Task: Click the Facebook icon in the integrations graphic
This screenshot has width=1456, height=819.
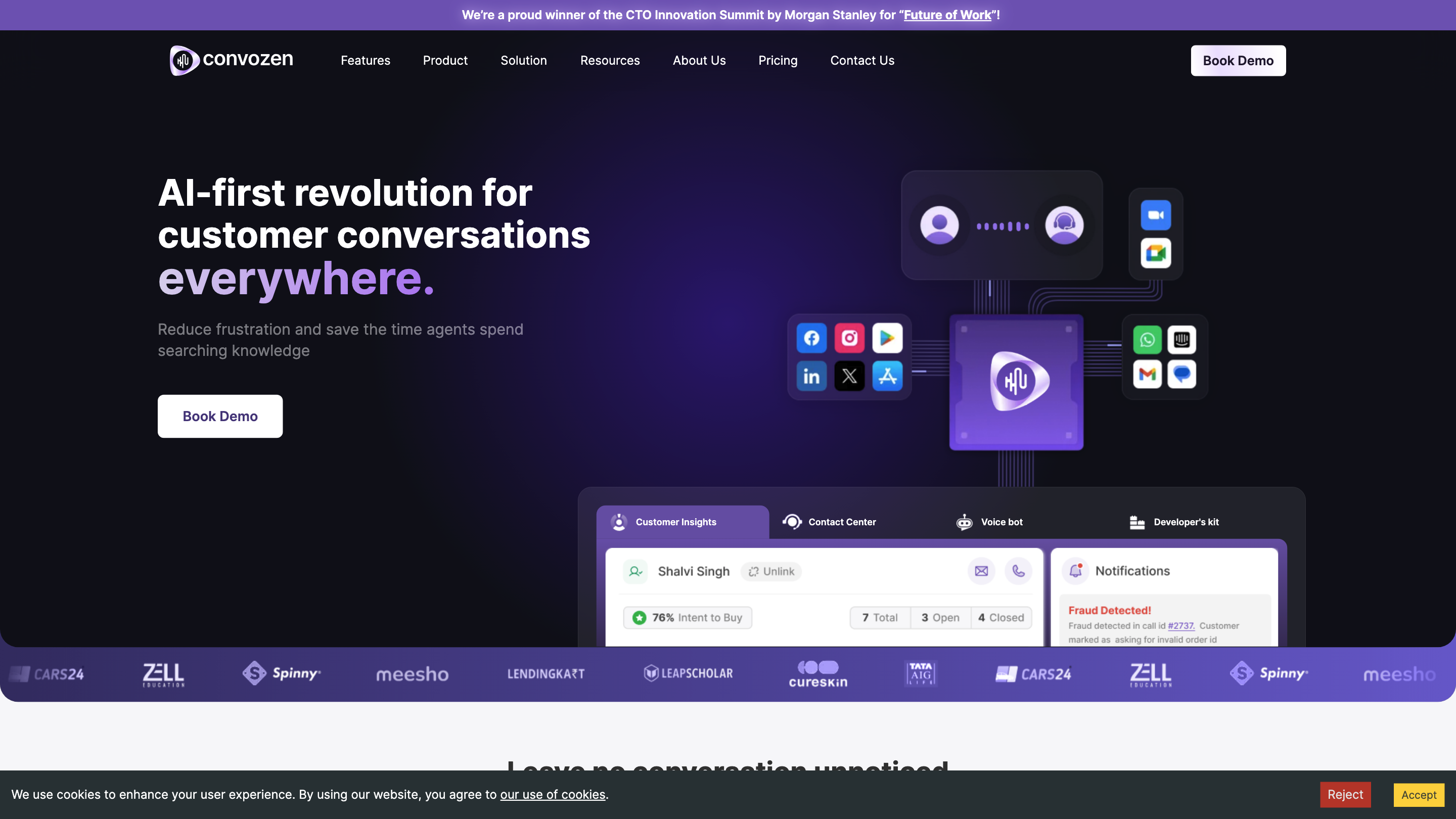Action: point(811,338)
